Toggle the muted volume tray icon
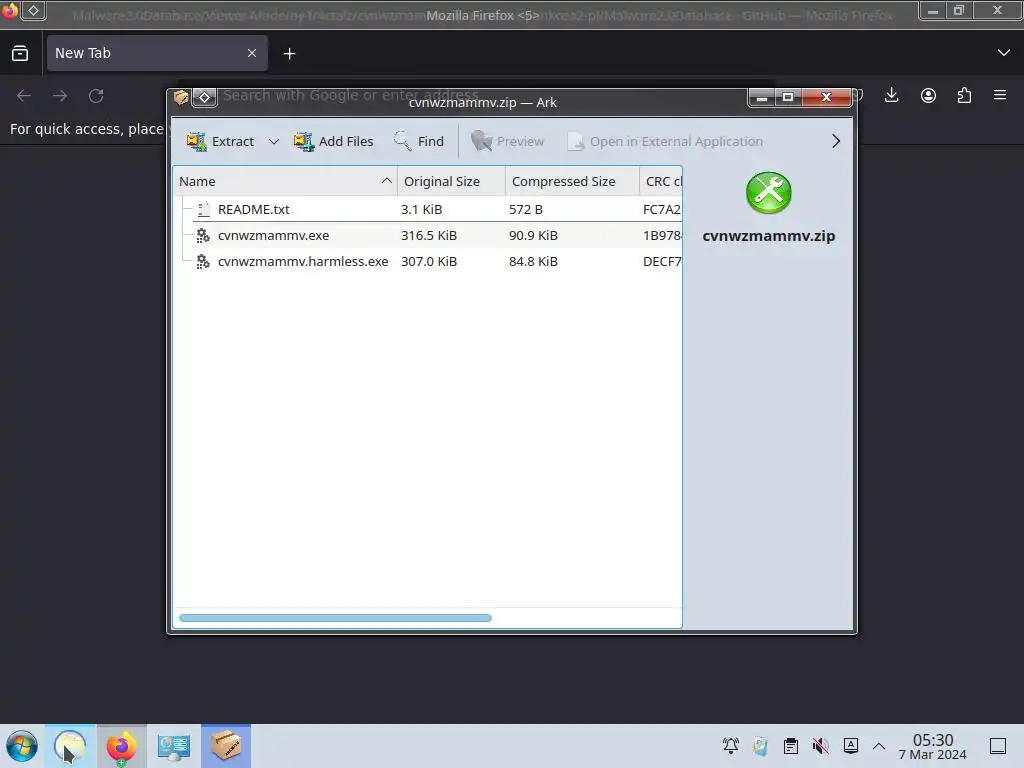This screenshot has height=768, width=1024. pyautogui.click(x=821, y=745)
